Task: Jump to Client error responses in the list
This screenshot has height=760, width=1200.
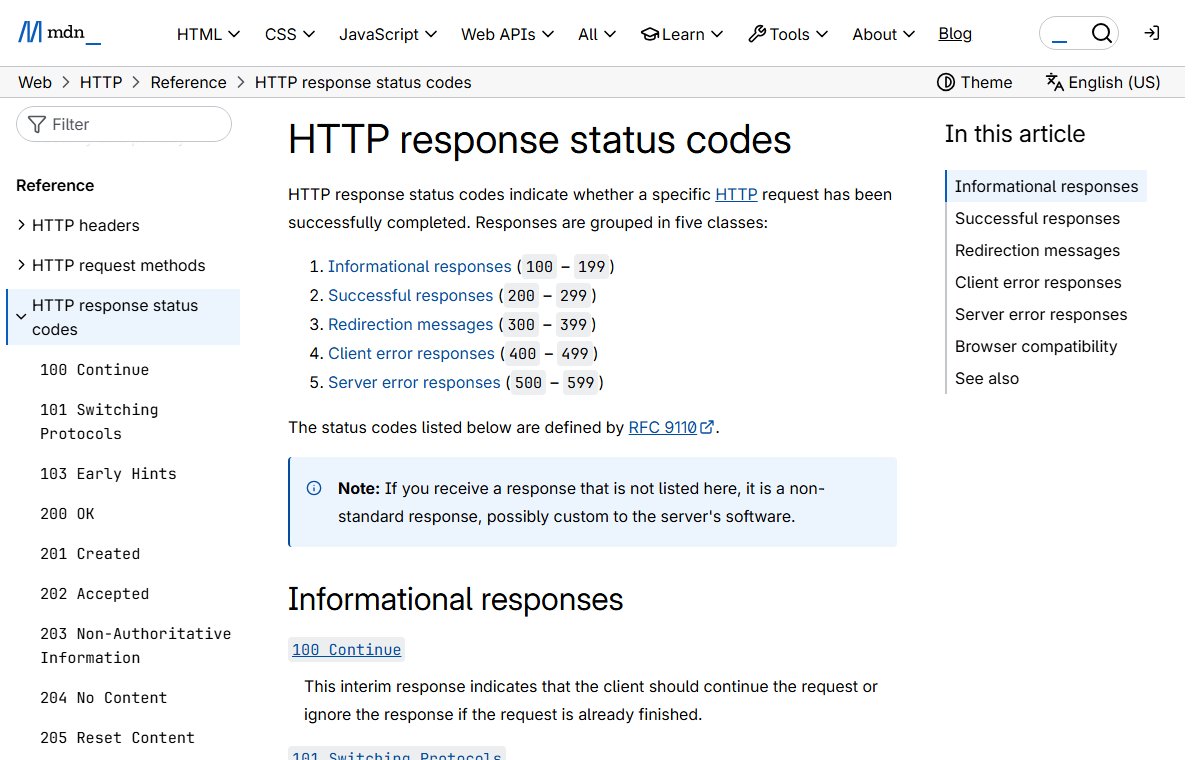Action: pos(411,353)
